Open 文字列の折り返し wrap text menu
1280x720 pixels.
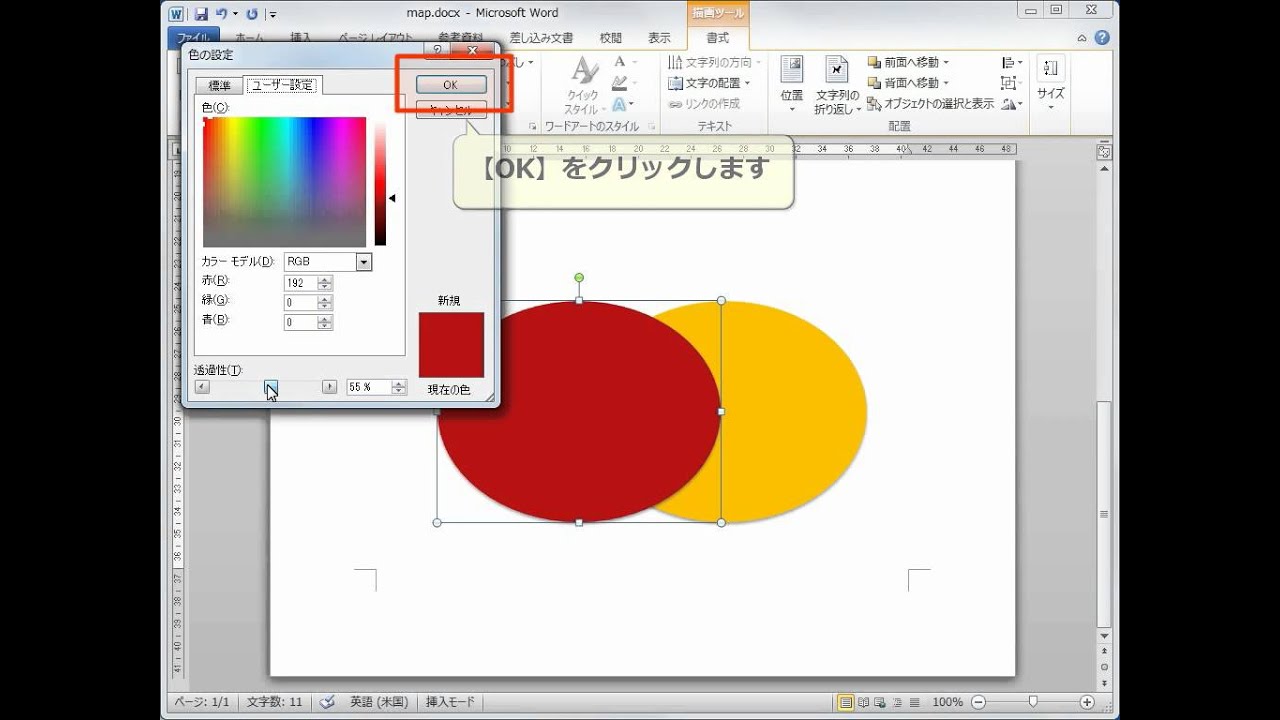(837, 85)
